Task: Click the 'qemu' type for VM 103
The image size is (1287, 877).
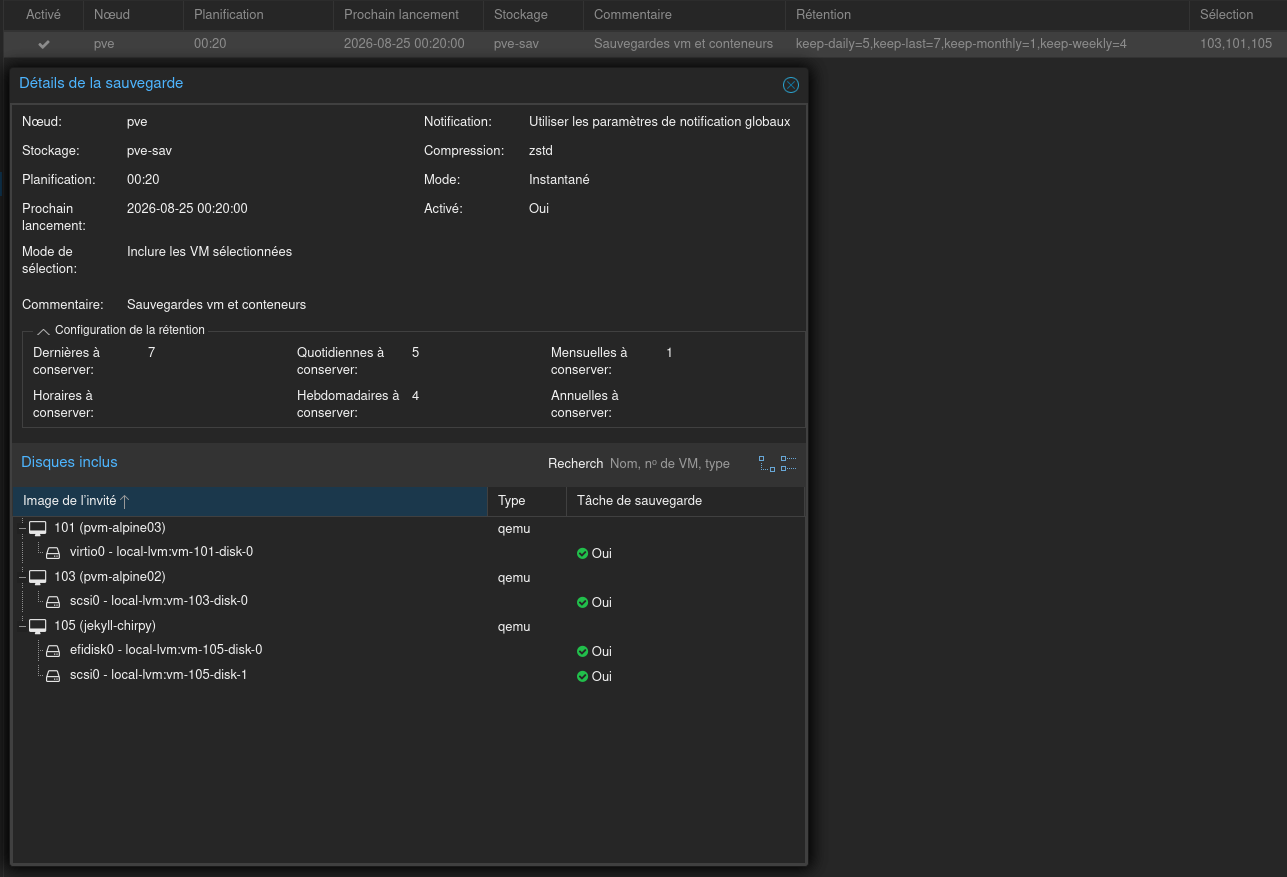Action: (514, 578)
